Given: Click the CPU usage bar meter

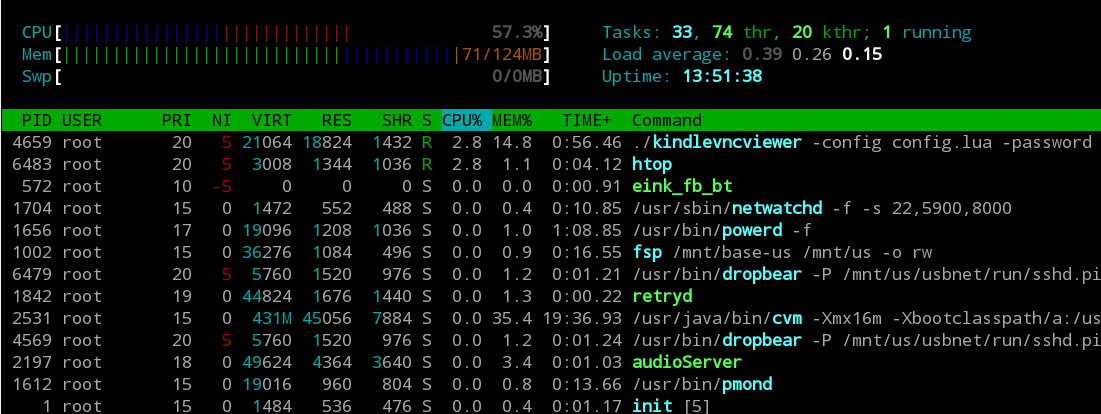Looking at the screenshot, I should [286, 32].
